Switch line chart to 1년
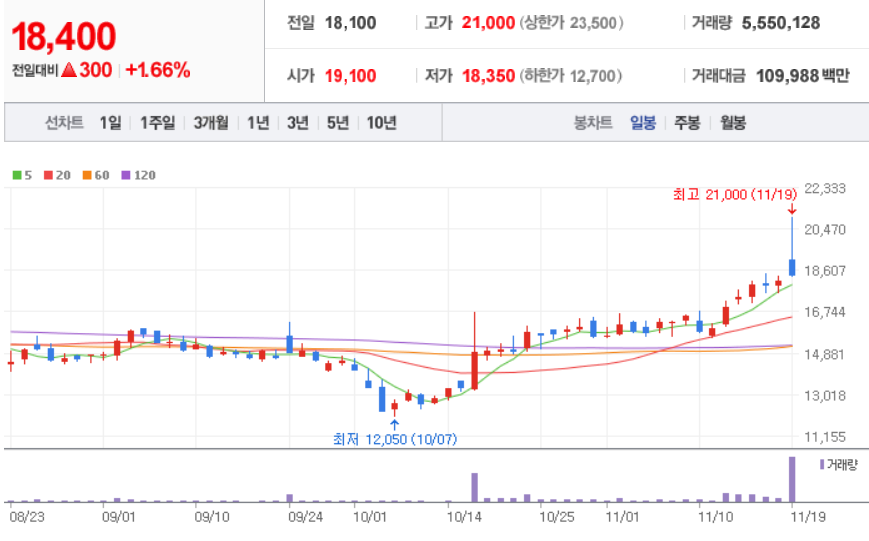This screenshot has height=541, width=869. click(x=258, y=123)
